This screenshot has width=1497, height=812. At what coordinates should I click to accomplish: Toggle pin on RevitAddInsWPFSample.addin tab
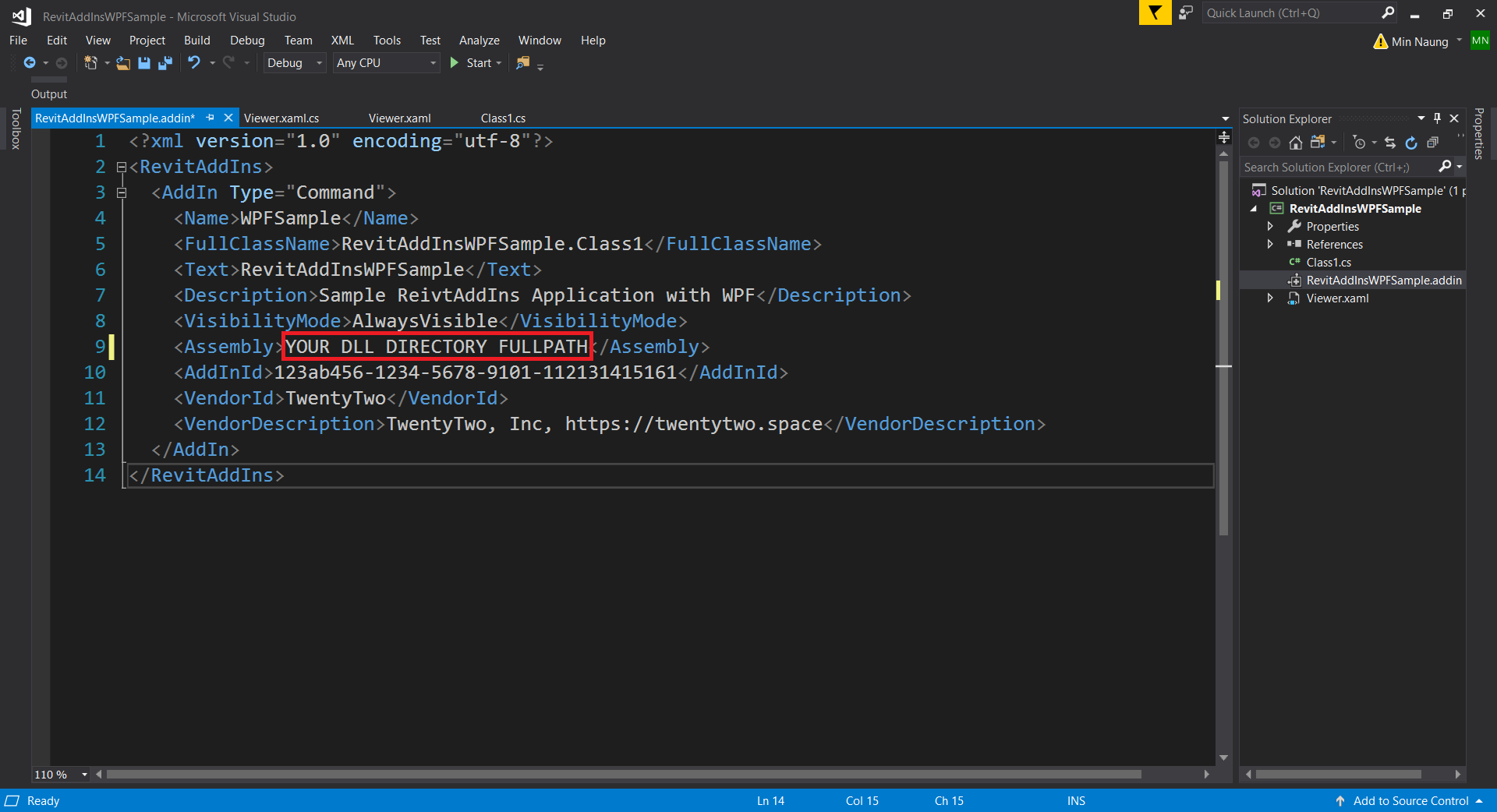click(x=210, y=118)
